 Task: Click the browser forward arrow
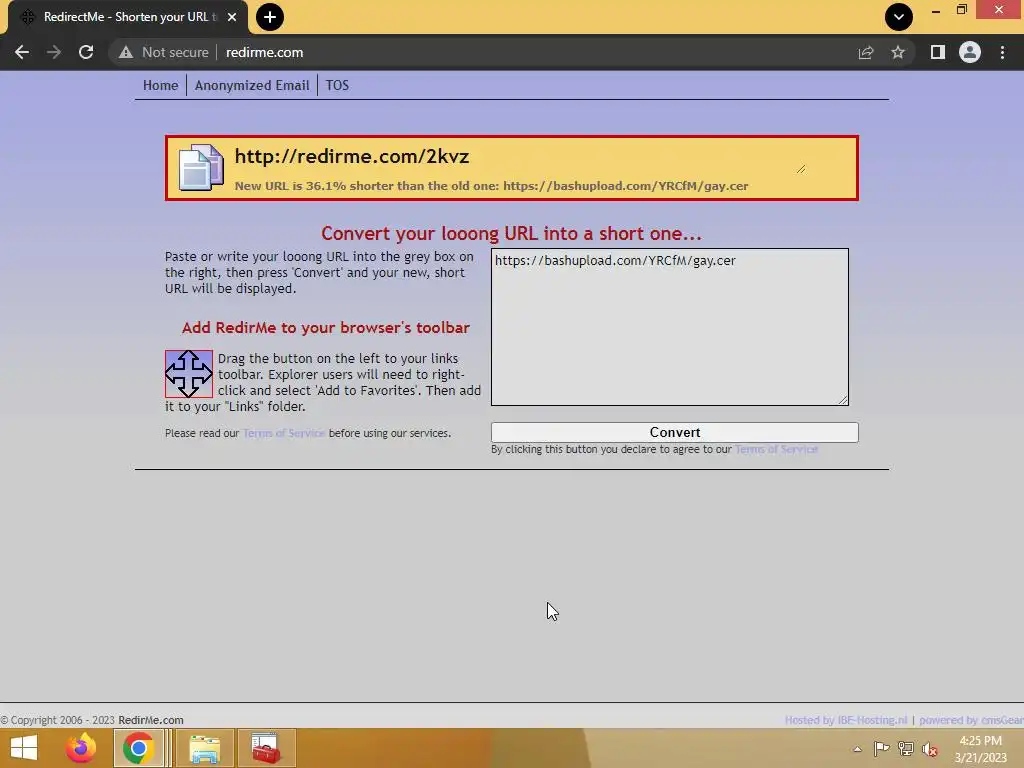coord(54,52)
